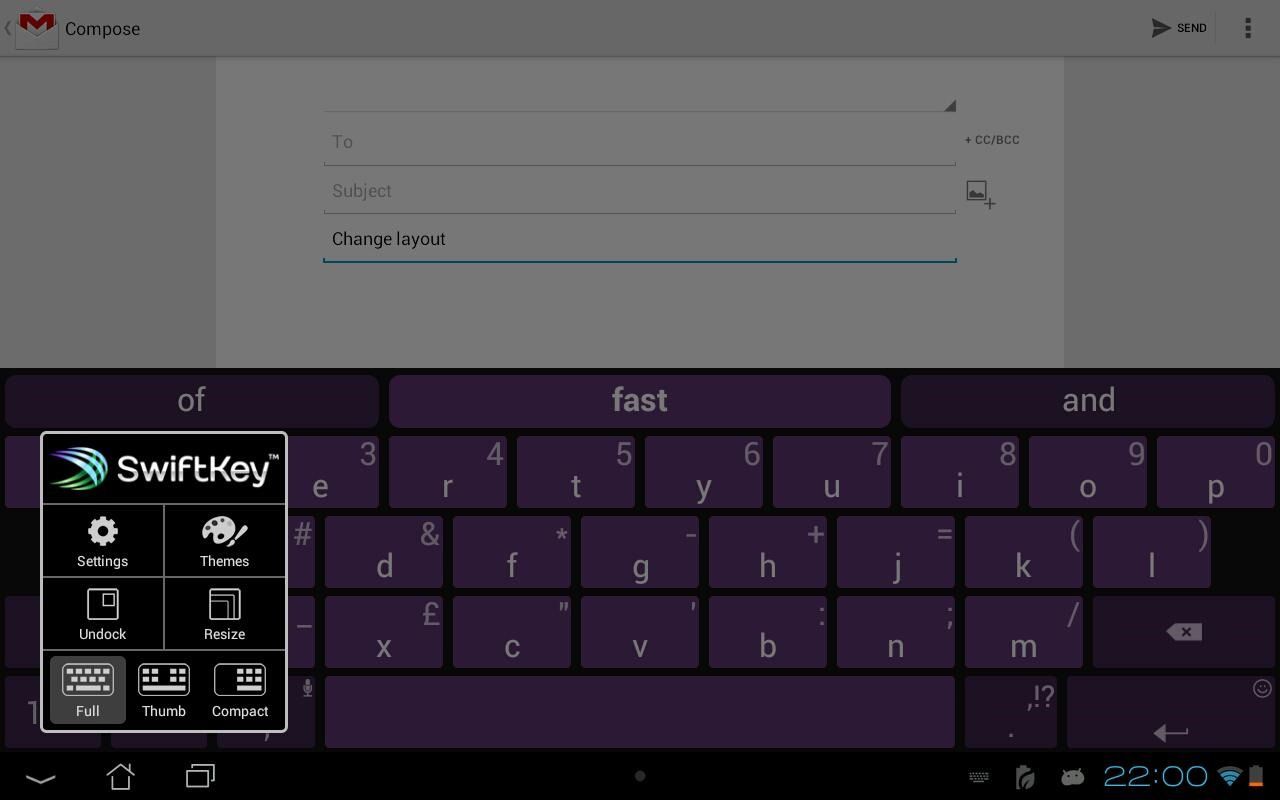Switch to the Thumb keyboard layout

click(163, 690)
